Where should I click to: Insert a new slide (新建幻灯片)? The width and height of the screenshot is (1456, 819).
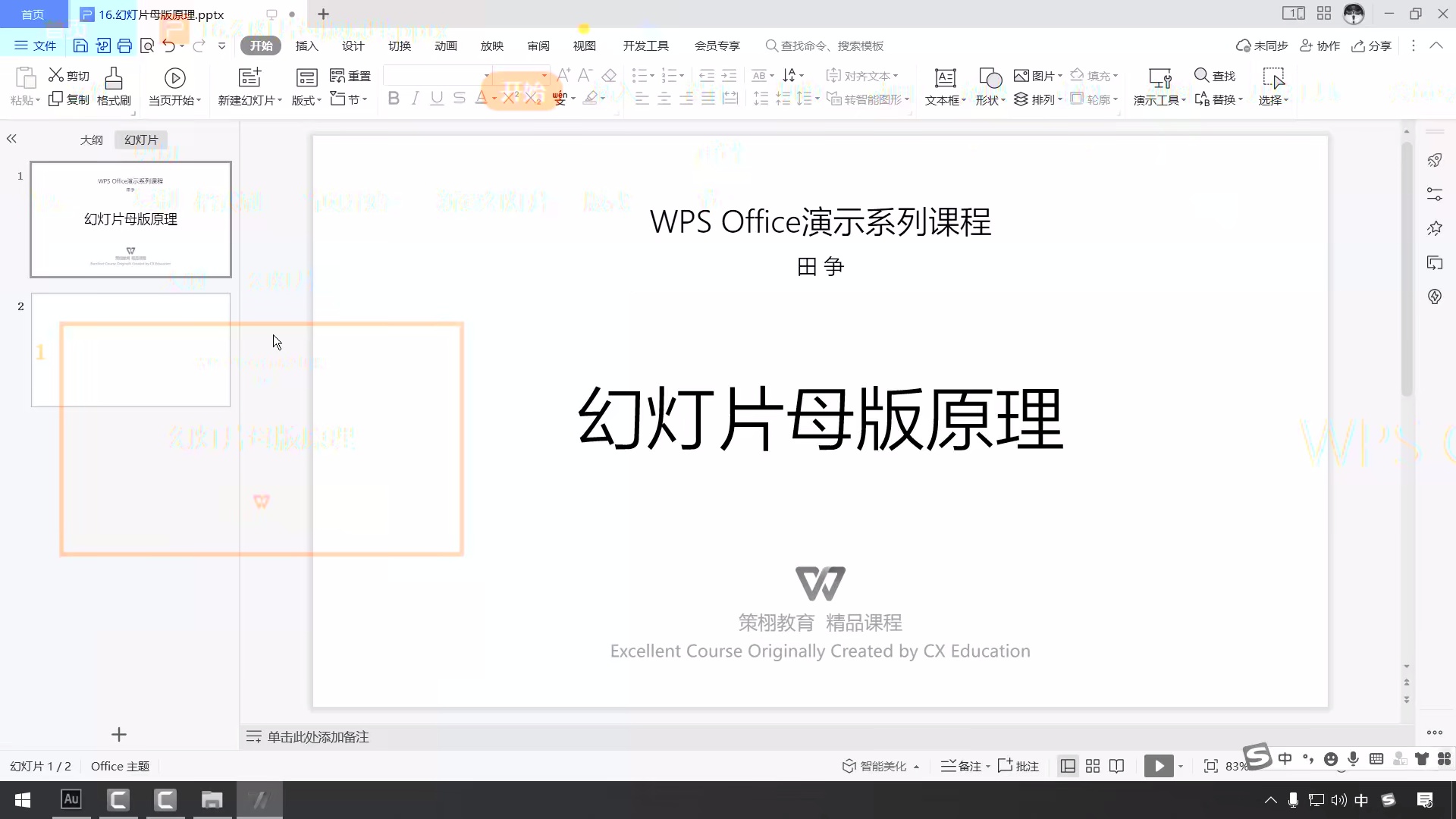coord(249,86)
